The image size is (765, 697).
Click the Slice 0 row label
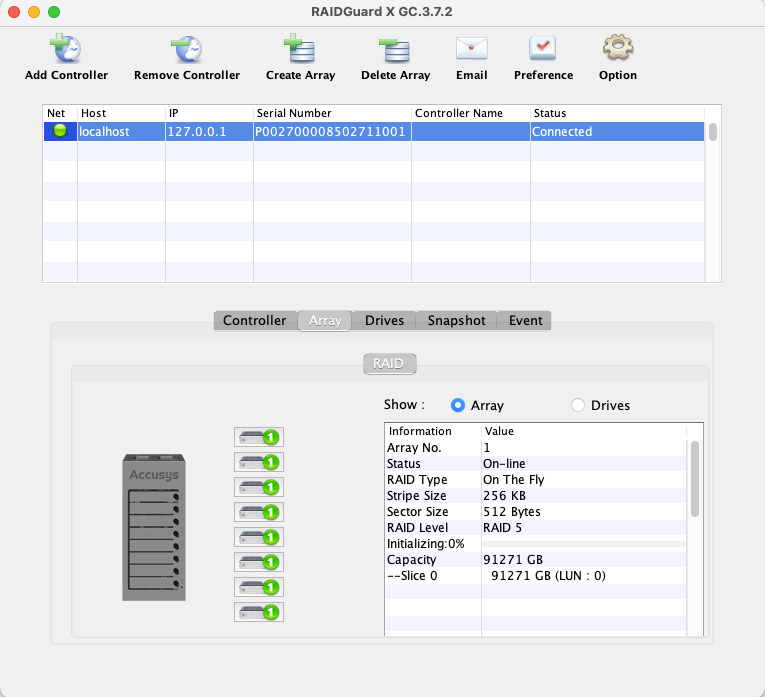pos(412,576)
